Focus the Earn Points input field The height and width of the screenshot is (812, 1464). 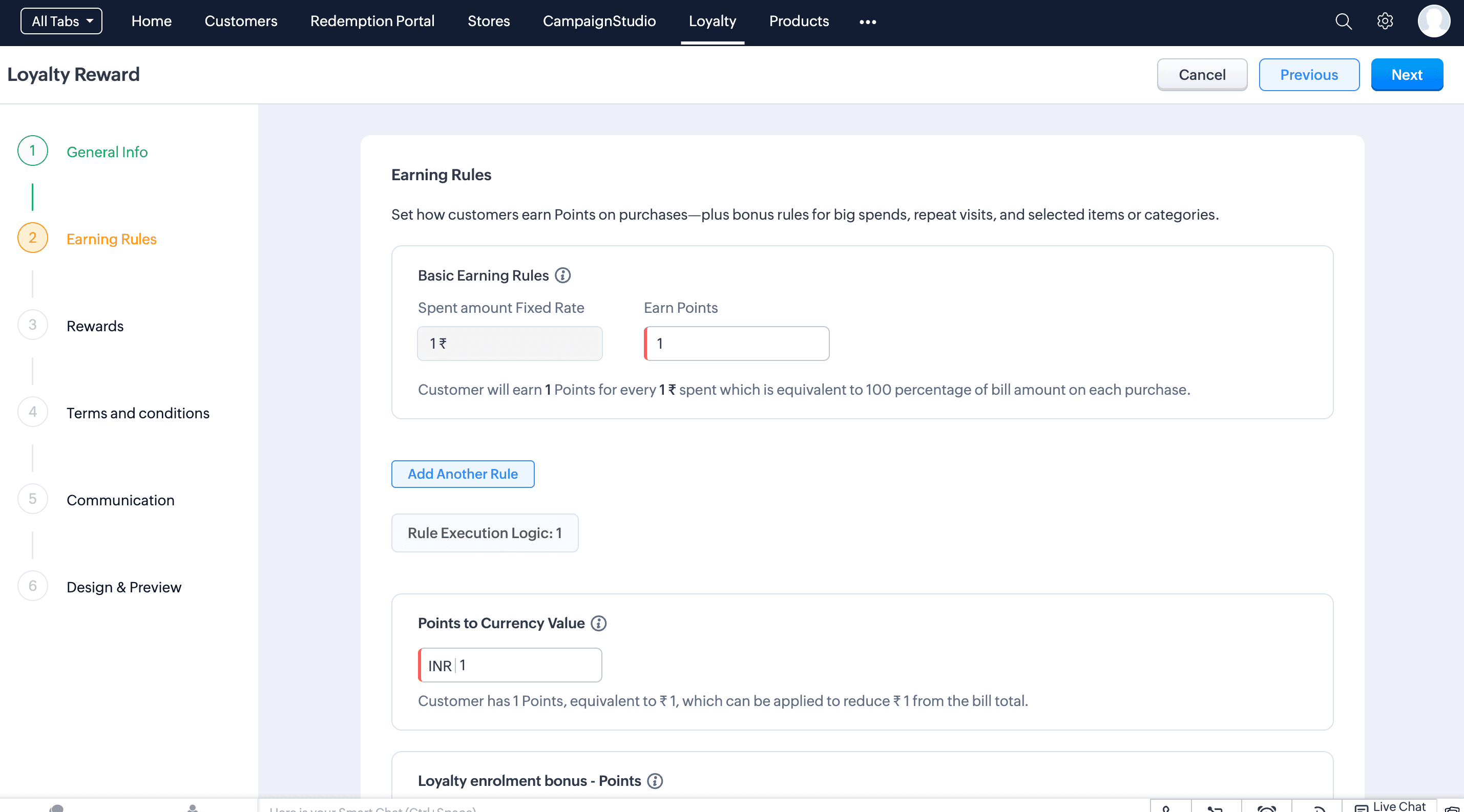737,344
